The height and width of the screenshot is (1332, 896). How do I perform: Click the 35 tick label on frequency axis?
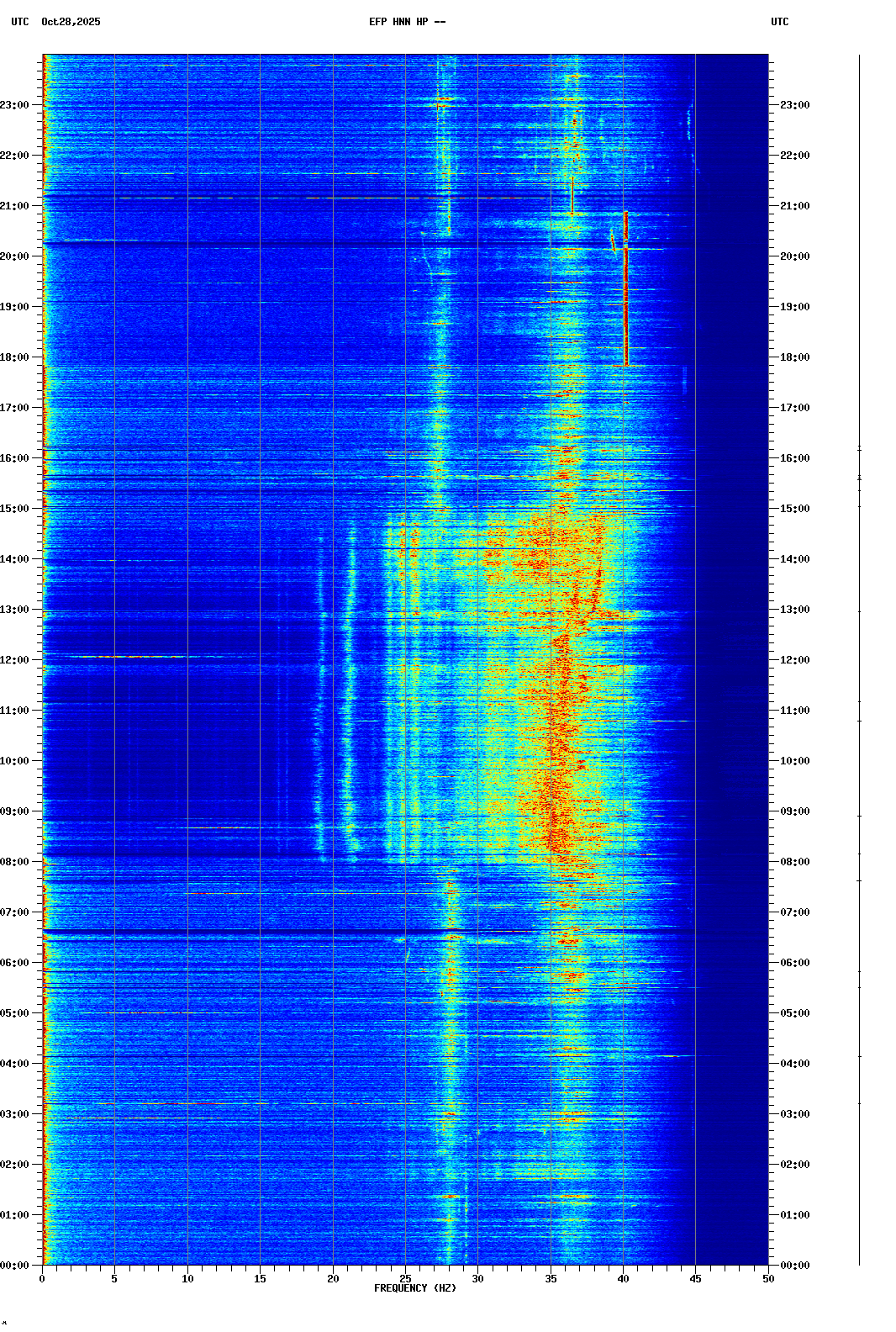coord(551,1279)
